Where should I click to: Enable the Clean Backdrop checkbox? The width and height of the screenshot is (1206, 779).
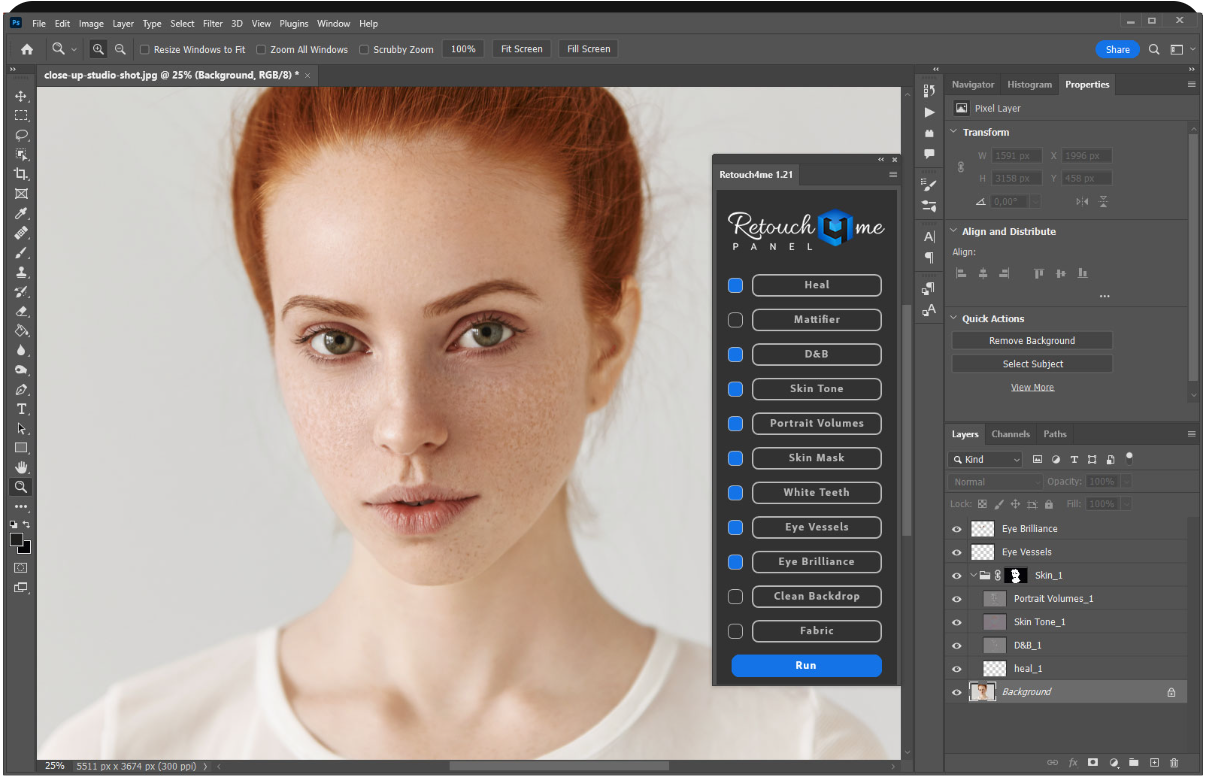(x=735, y=597)
